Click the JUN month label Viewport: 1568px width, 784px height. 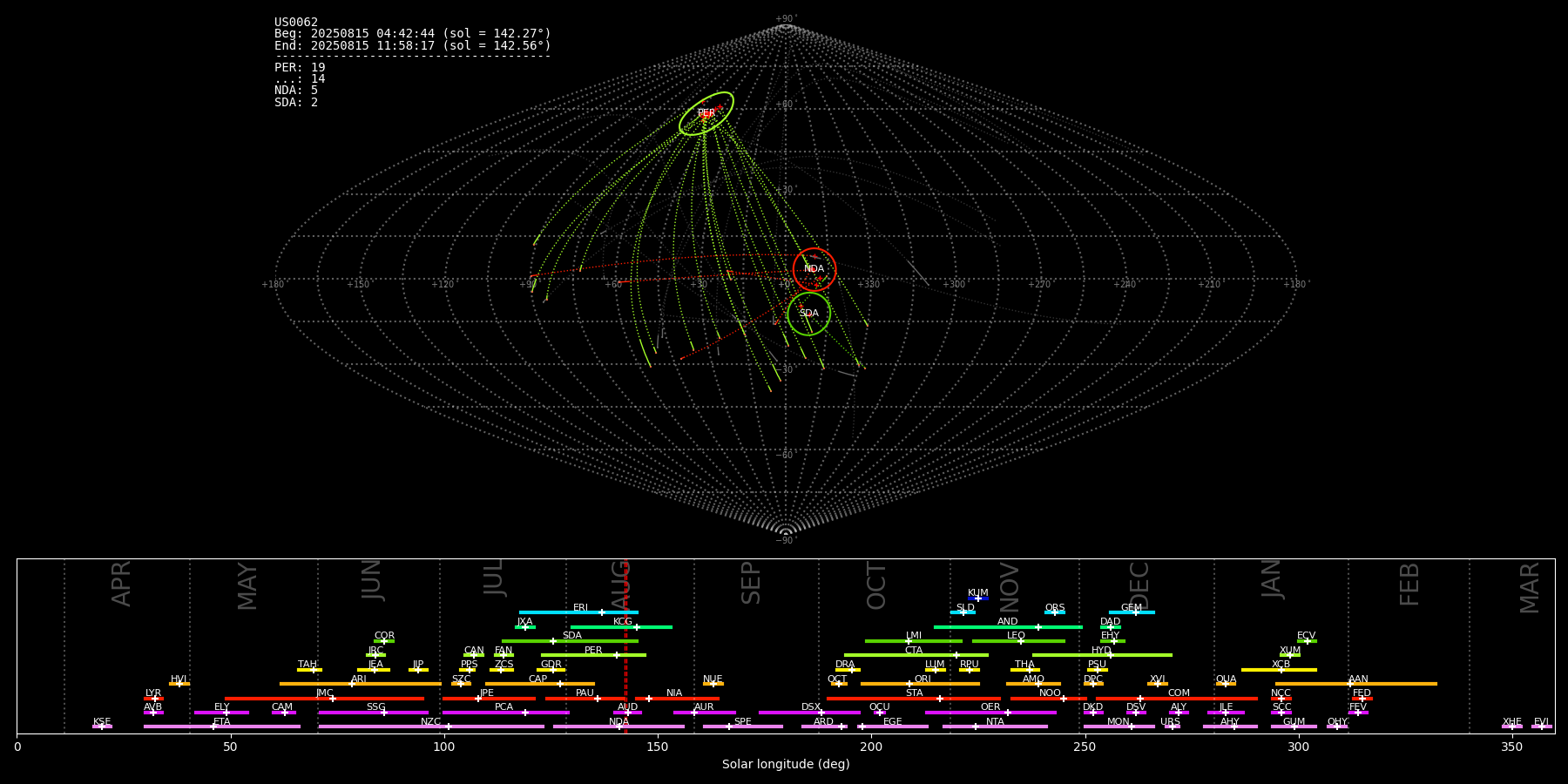click(x=372, y=580)
